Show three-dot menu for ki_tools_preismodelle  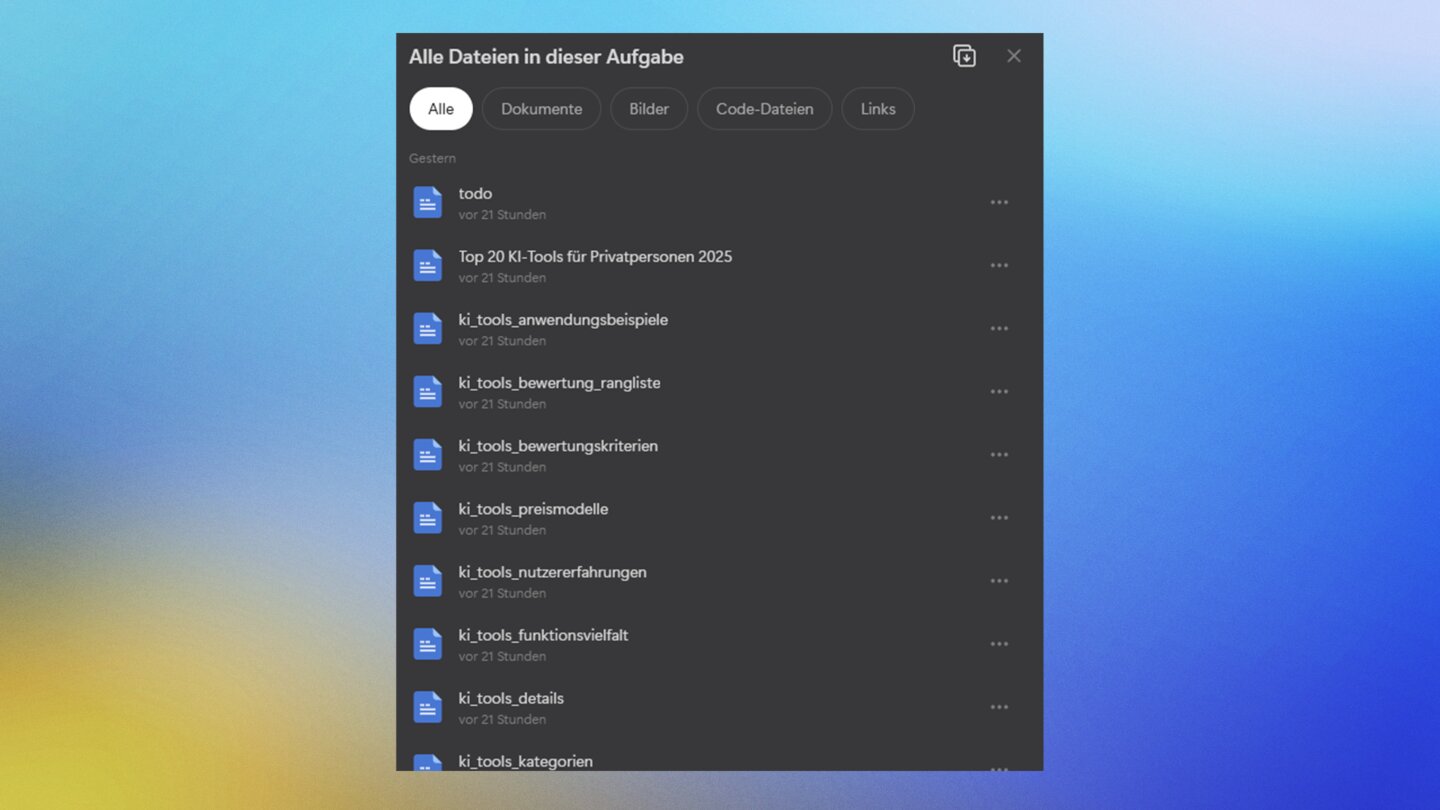pyautogui.click(x=998, y=518)
